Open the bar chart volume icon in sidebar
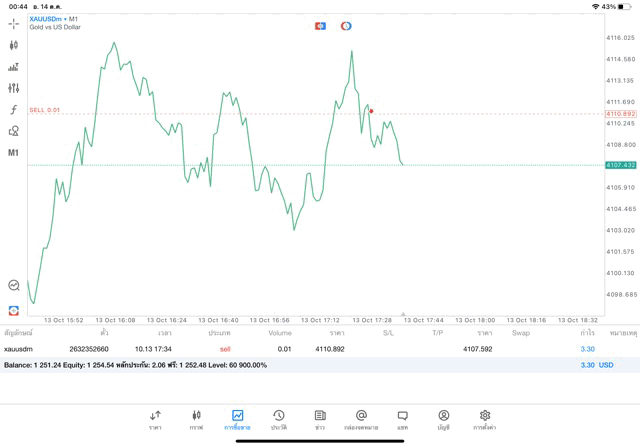Screen dimensions: 640x447 pos(14,67)
